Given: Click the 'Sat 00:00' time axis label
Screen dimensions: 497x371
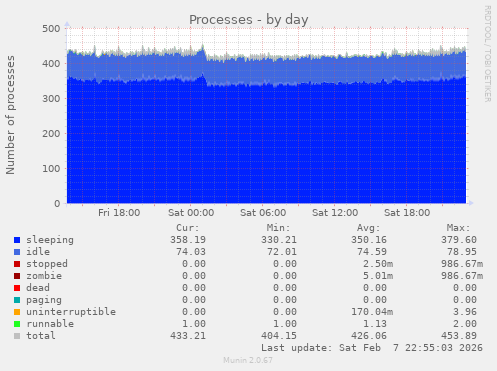Looking at the screenshot, I should coord(191,213).
